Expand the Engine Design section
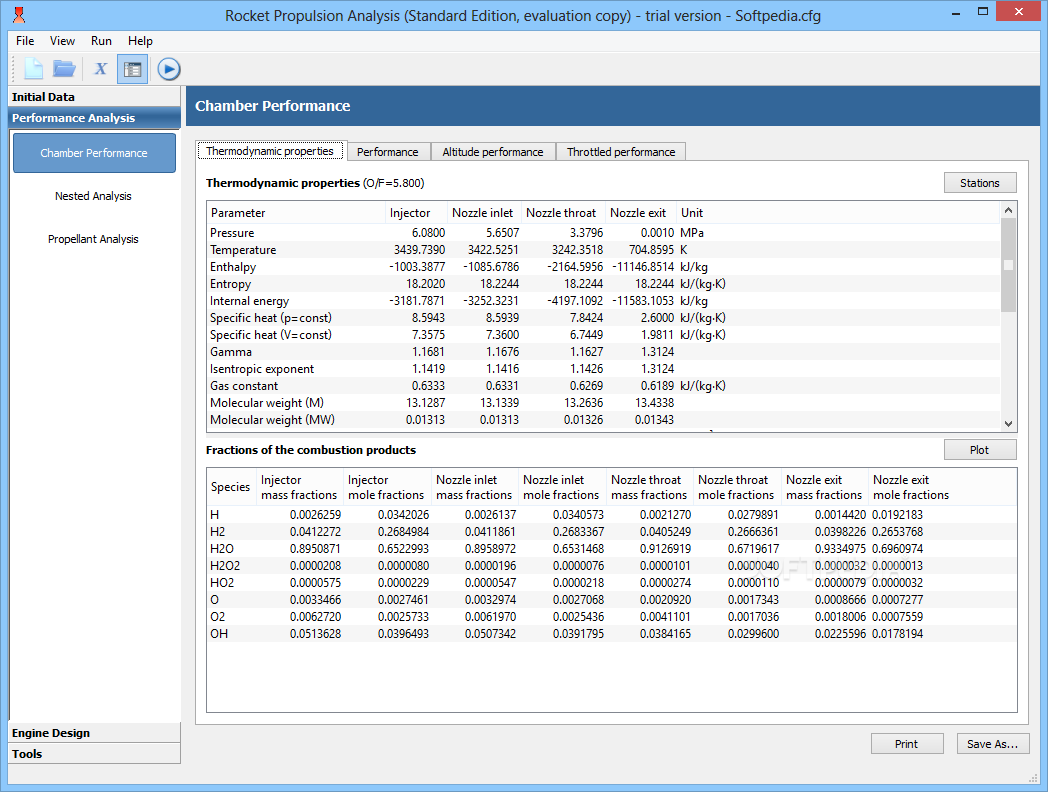 94,733
